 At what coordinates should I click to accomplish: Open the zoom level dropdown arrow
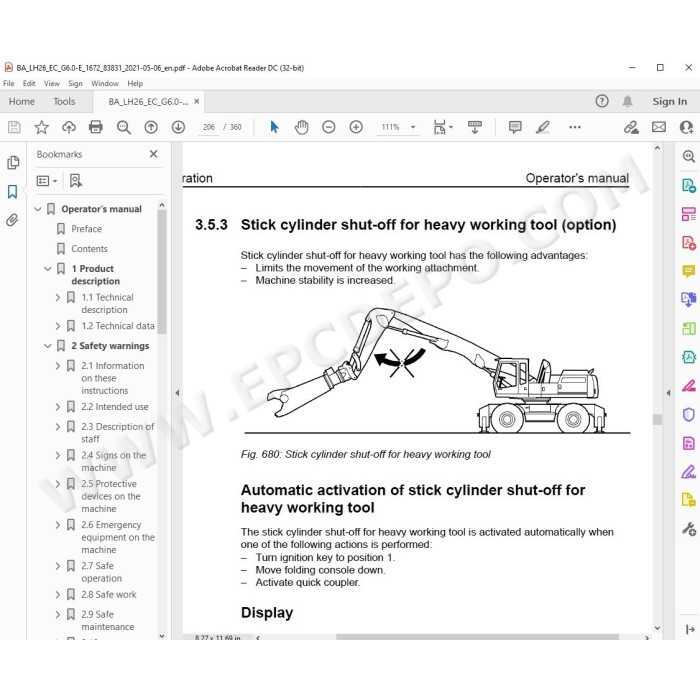[413, 127]
